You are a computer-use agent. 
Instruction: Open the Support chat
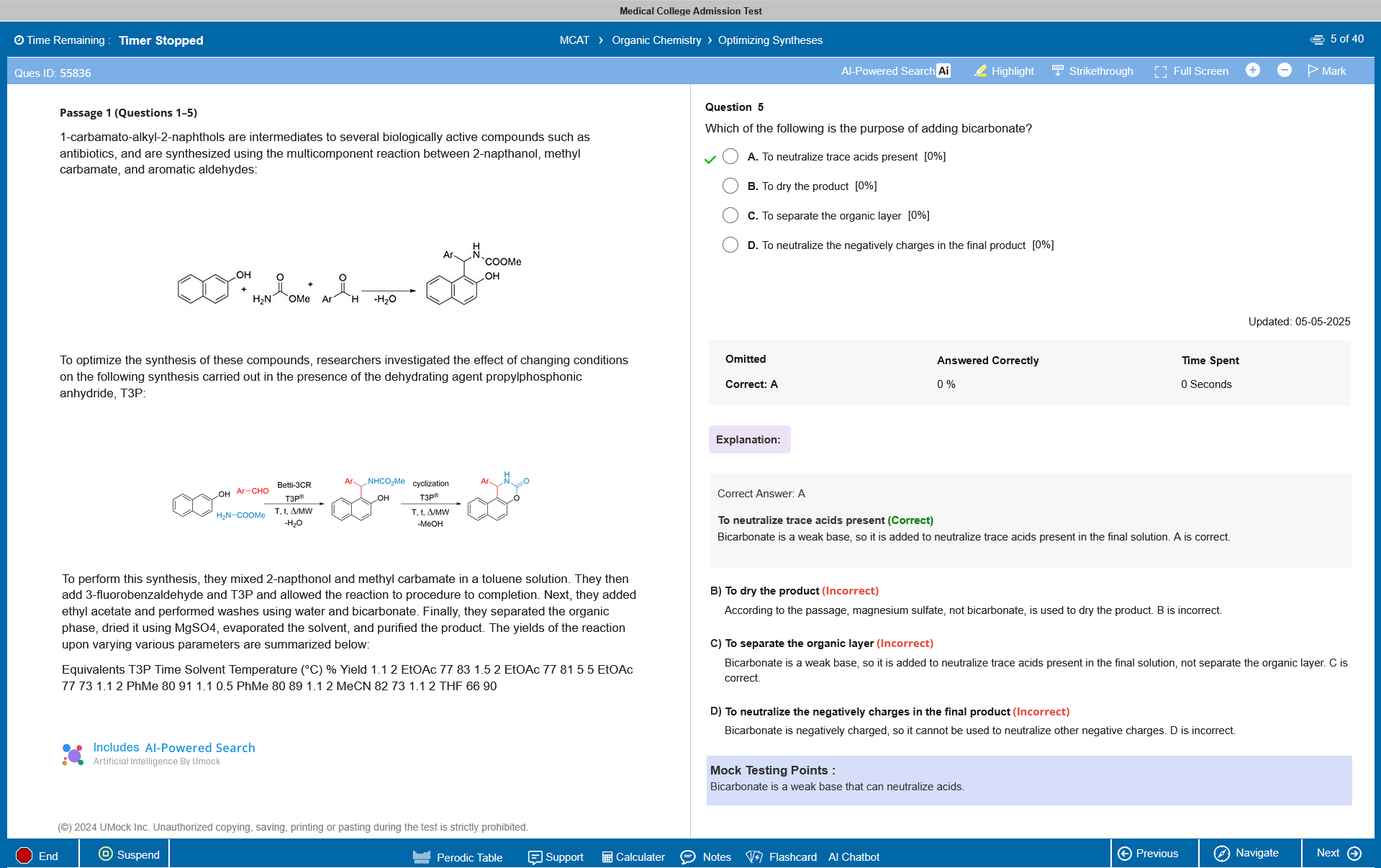[556, 856]
